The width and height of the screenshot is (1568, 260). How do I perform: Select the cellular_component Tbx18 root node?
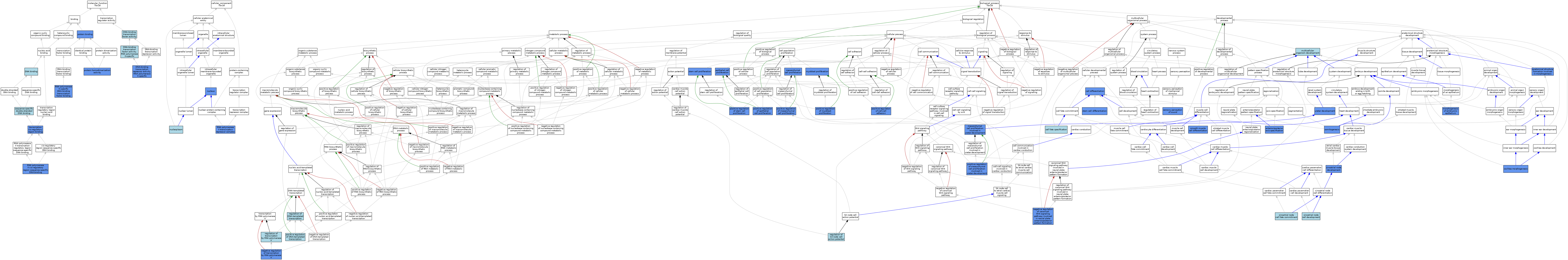[222, 4]
